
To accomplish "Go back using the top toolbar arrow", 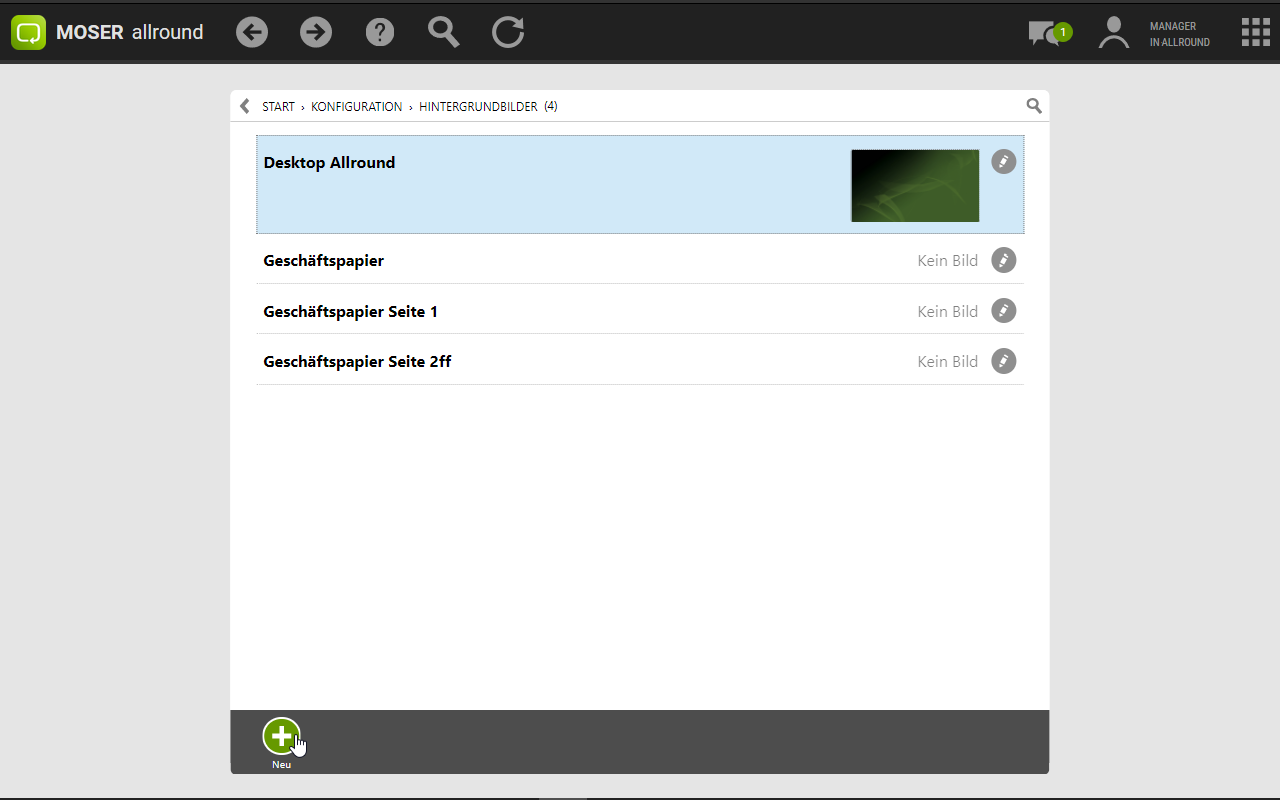I will coord(252,32).
